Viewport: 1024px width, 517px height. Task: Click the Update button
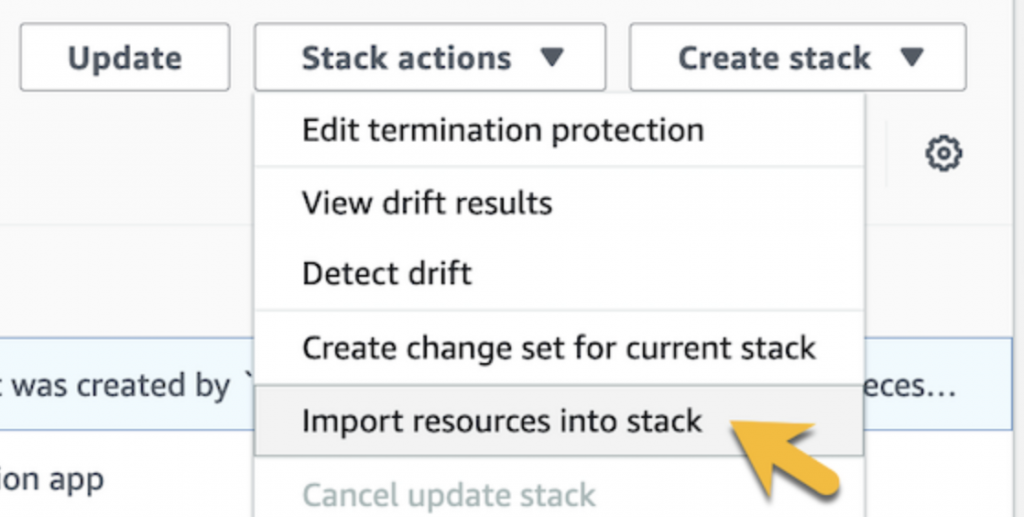(124, 58)
